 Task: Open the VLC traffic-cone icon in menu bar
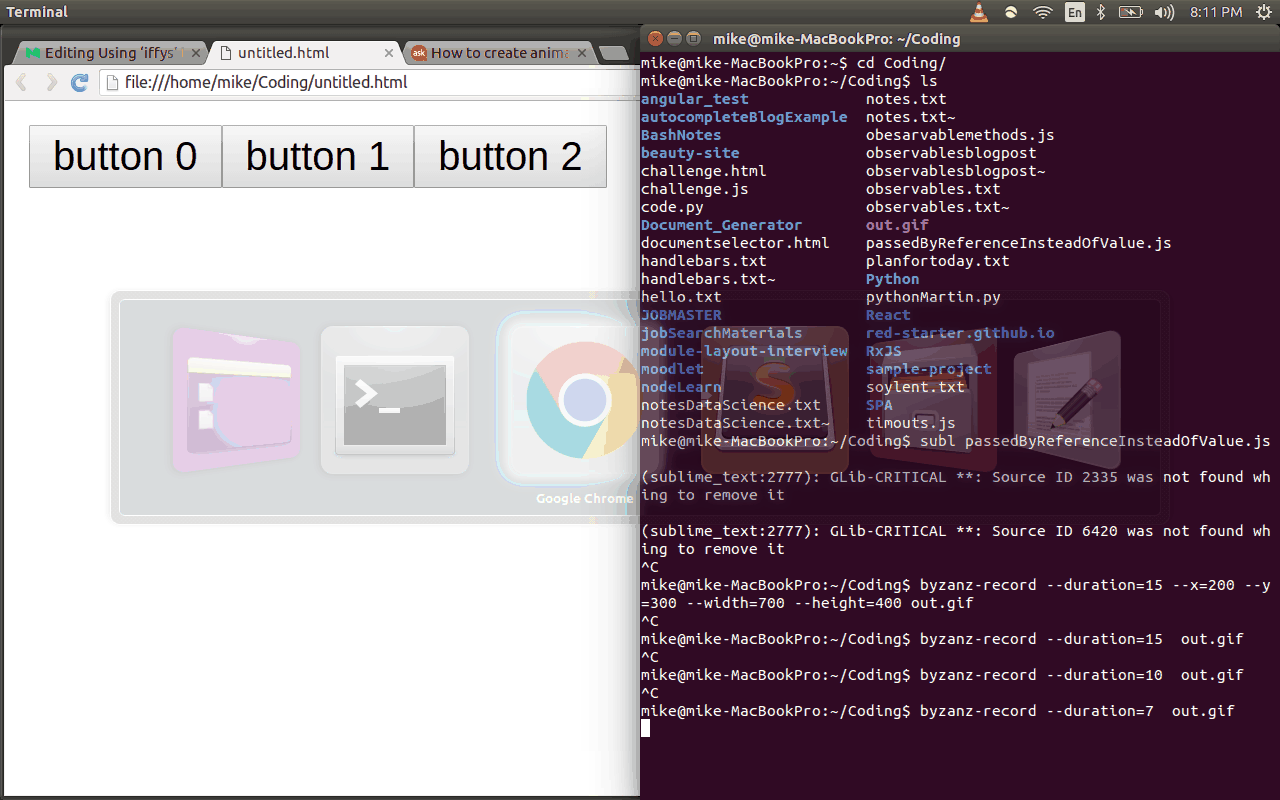[x=977, y=13]
